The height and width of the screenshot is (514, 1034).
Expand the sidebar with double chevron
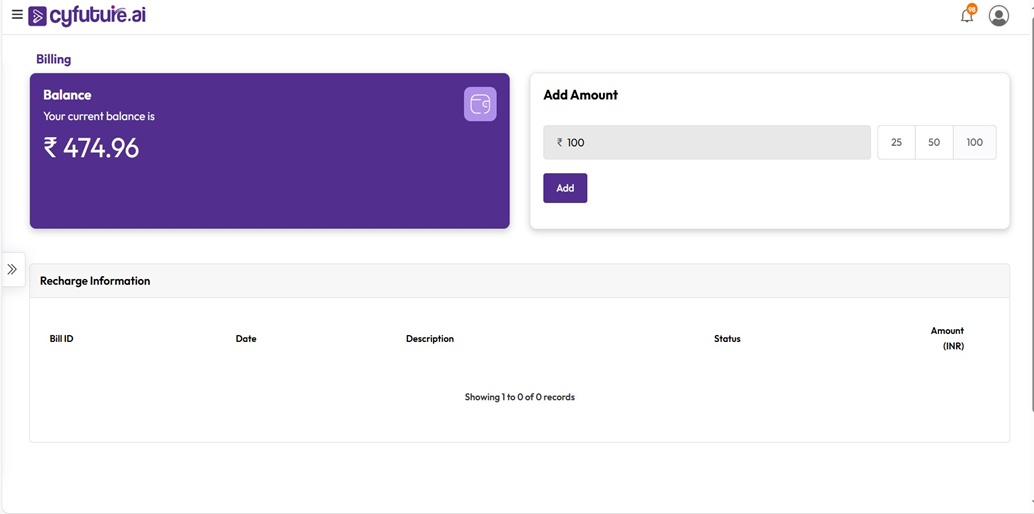(x=12, y=269)
